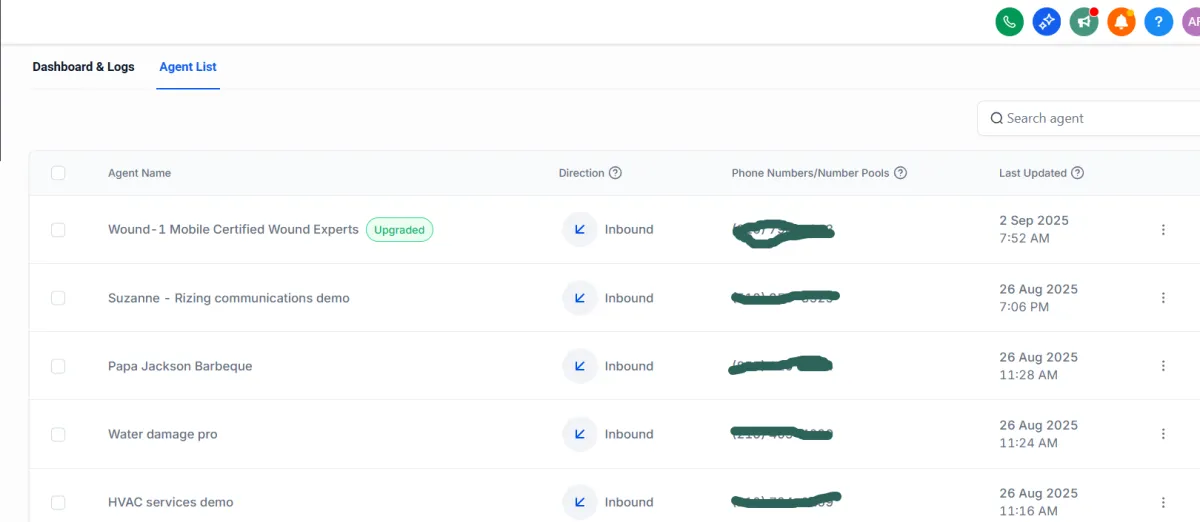Open the purple user avatar menu
1200x522 pixels.
(x=1191, y=21)
